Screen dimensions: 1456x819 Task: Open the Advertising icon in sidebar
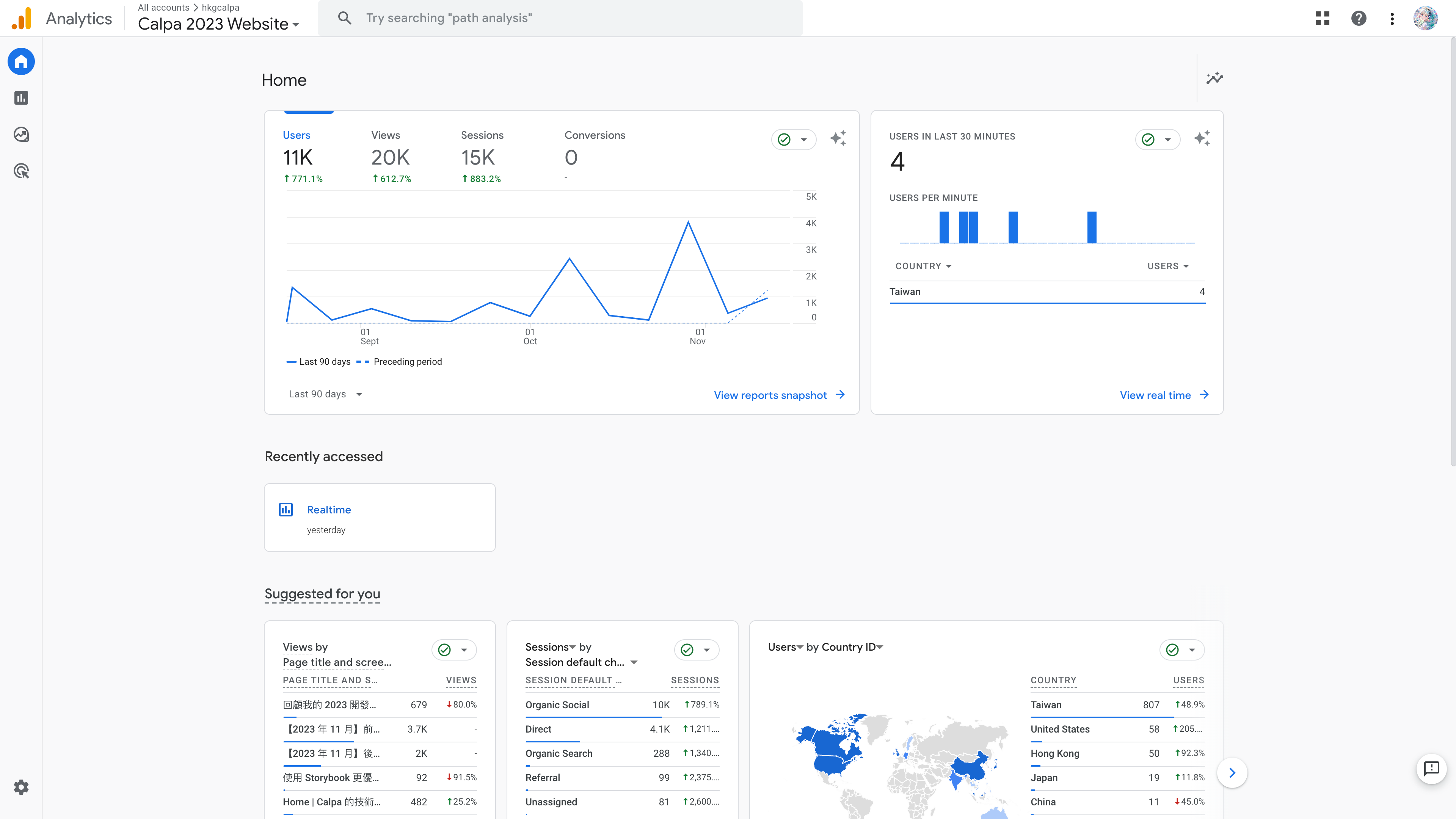[21, 171]
